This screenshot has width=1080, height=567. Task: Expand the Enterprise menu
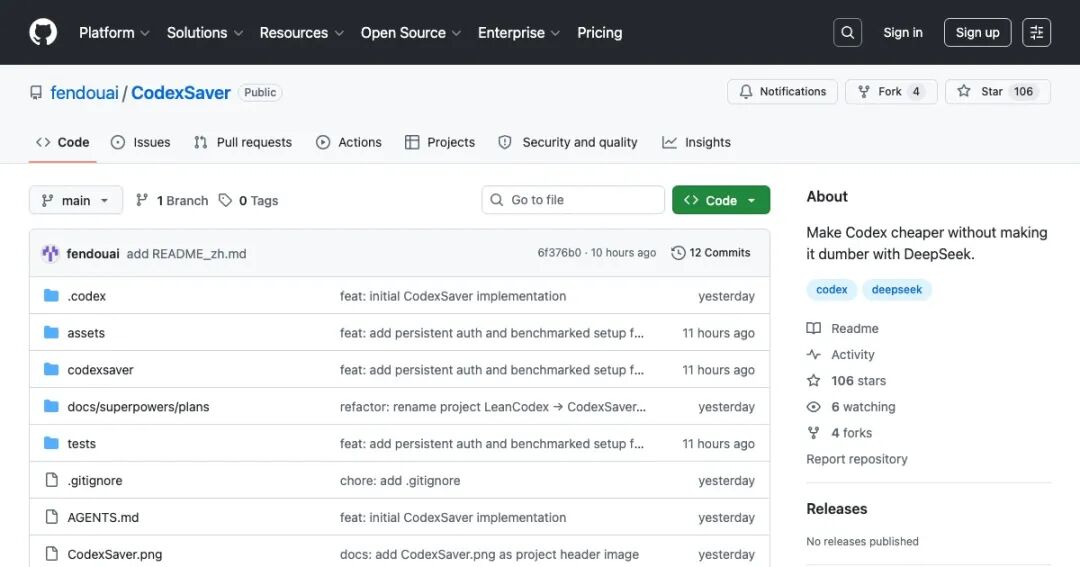tap(519, 32)
